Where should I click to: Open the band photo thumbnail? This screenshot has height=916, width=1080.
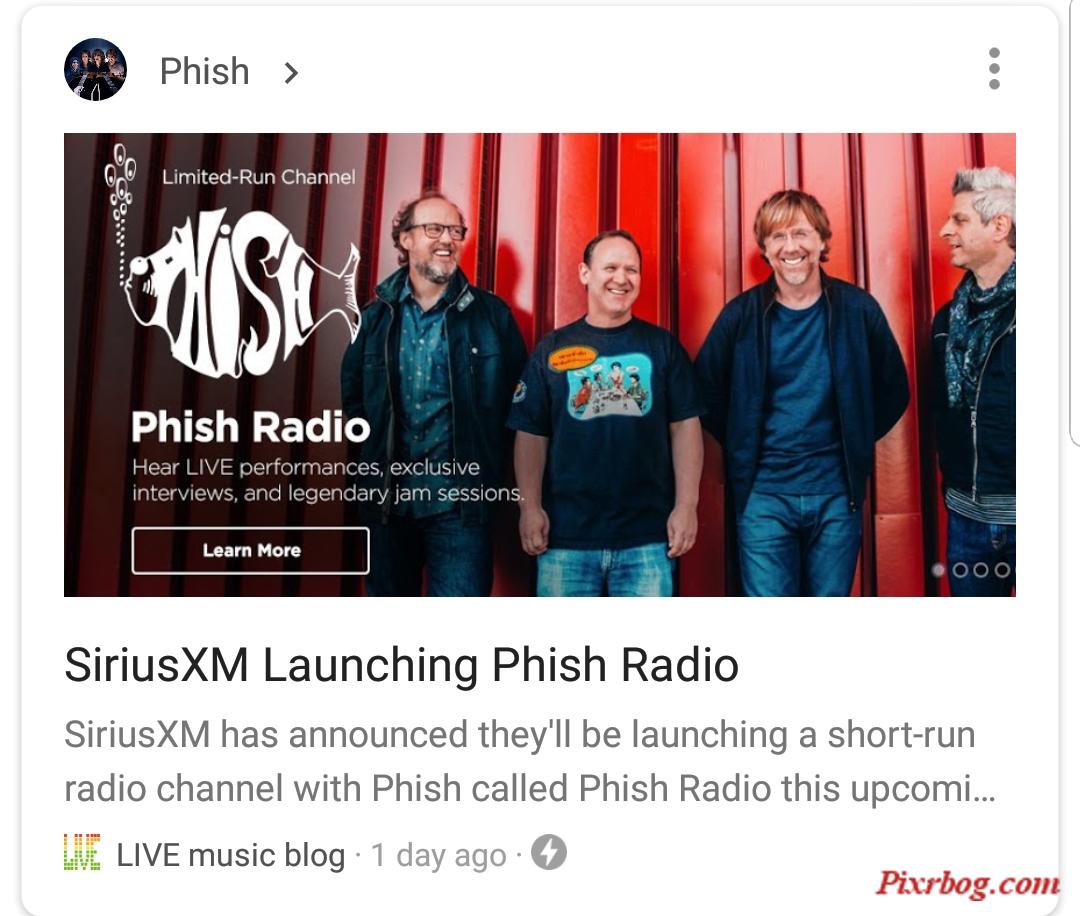tap(540, 364)
